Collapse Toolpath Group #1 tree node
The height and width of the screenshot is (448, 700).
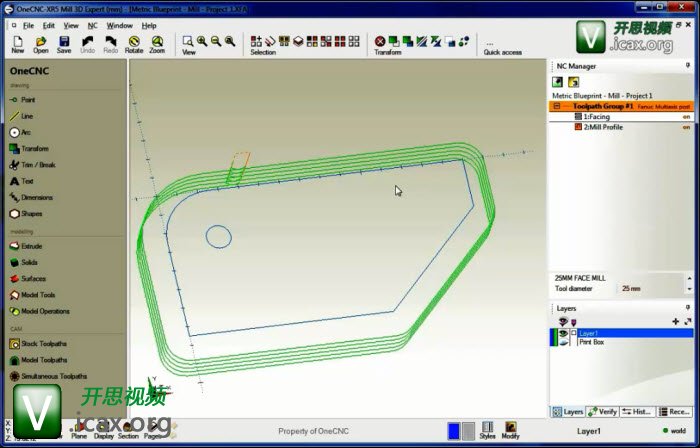557,106
